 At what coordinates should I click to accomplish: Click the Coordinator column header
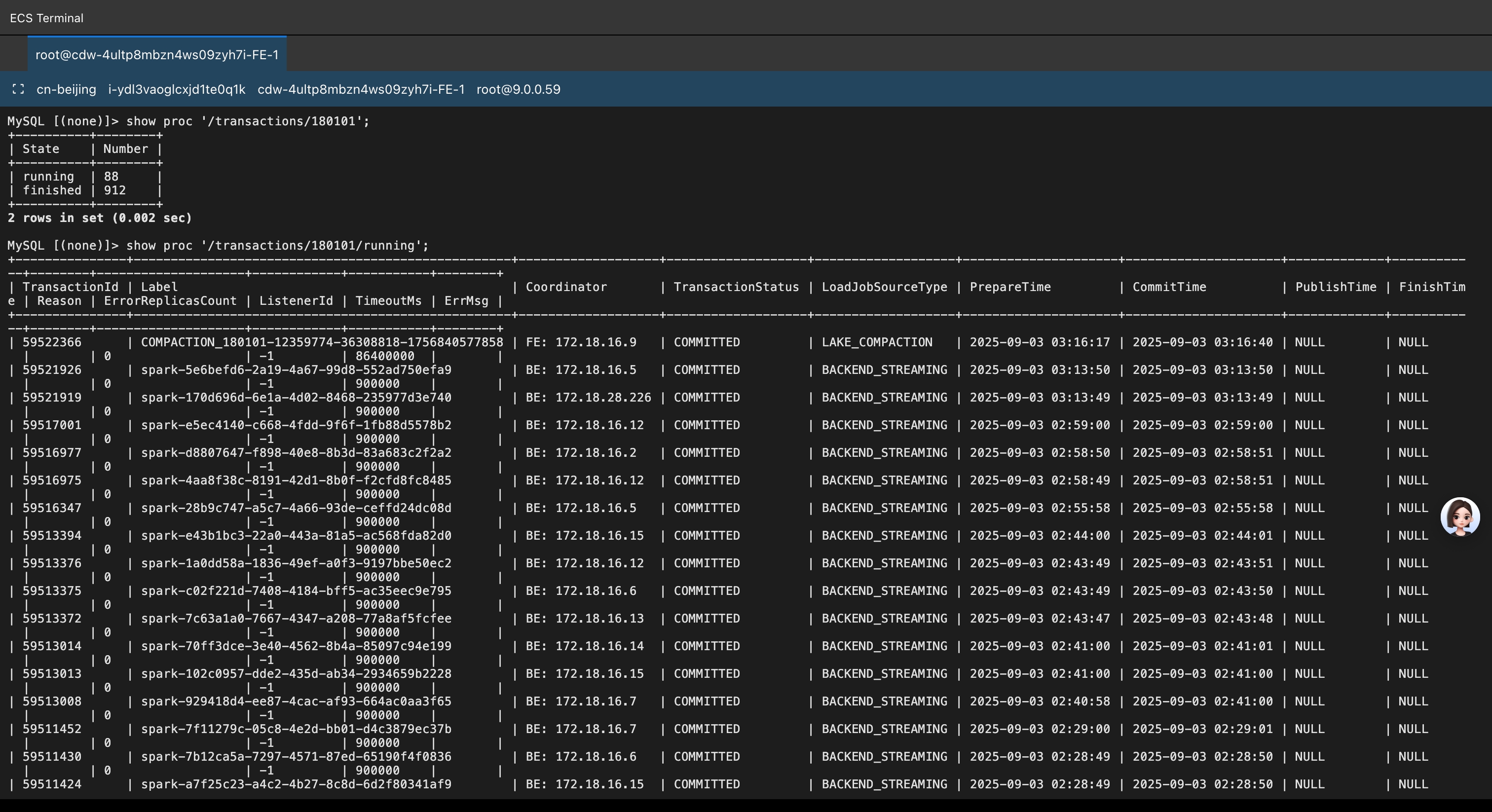coord(566,287)
